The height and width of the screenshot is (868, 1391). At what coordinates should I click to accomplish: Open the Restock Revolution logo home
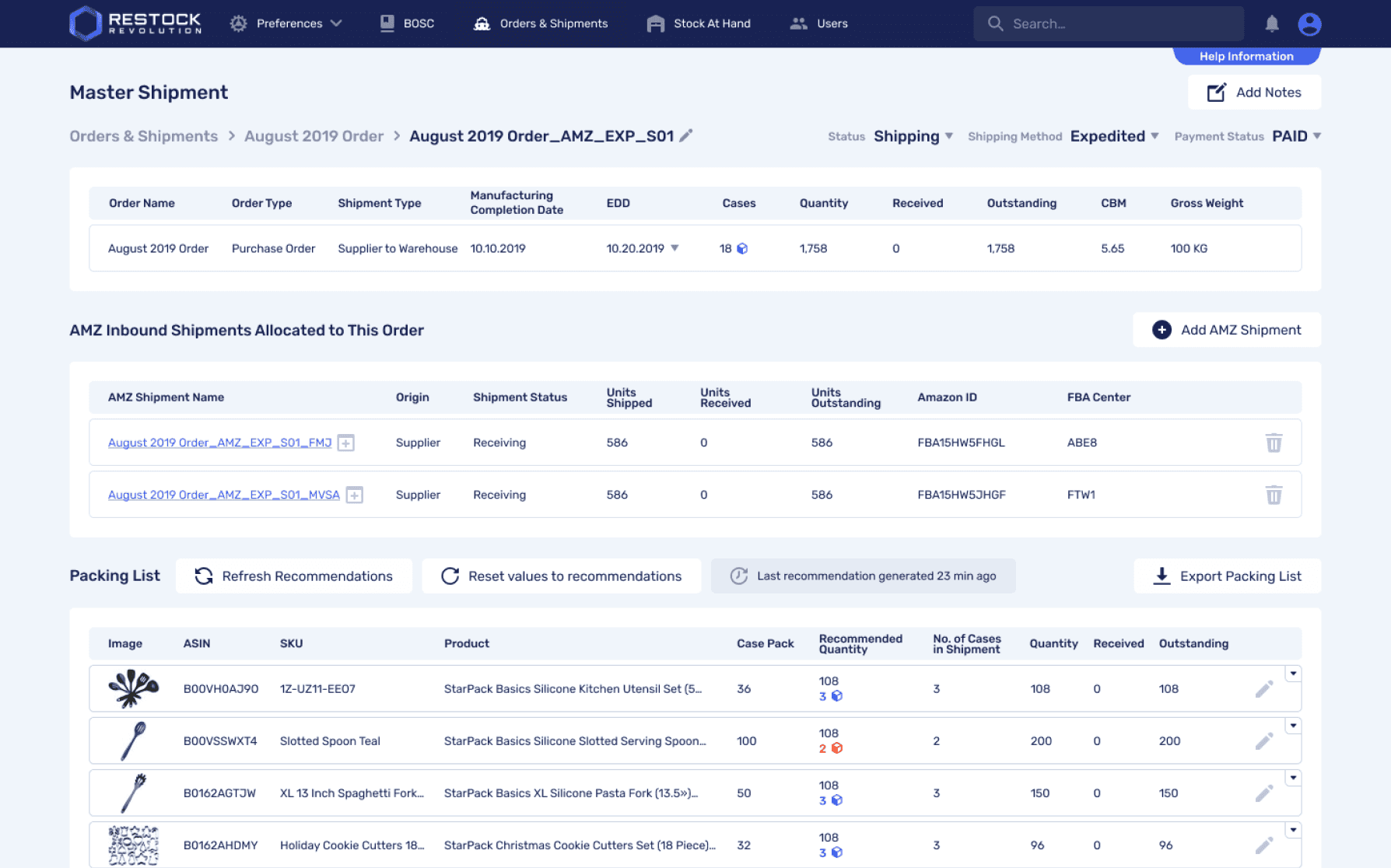point(135,23)
